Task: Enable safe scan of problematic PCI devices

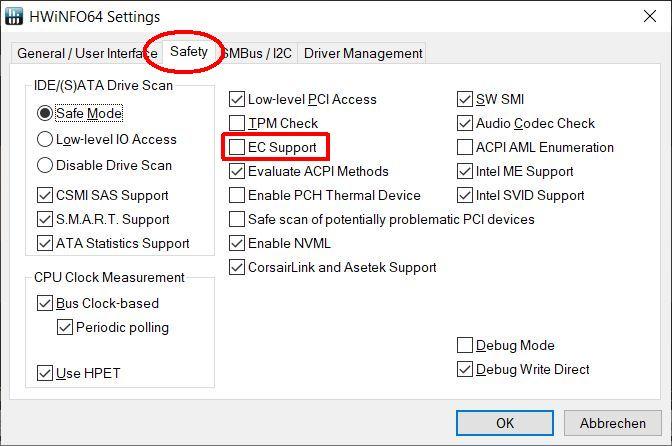Action: 237,219
